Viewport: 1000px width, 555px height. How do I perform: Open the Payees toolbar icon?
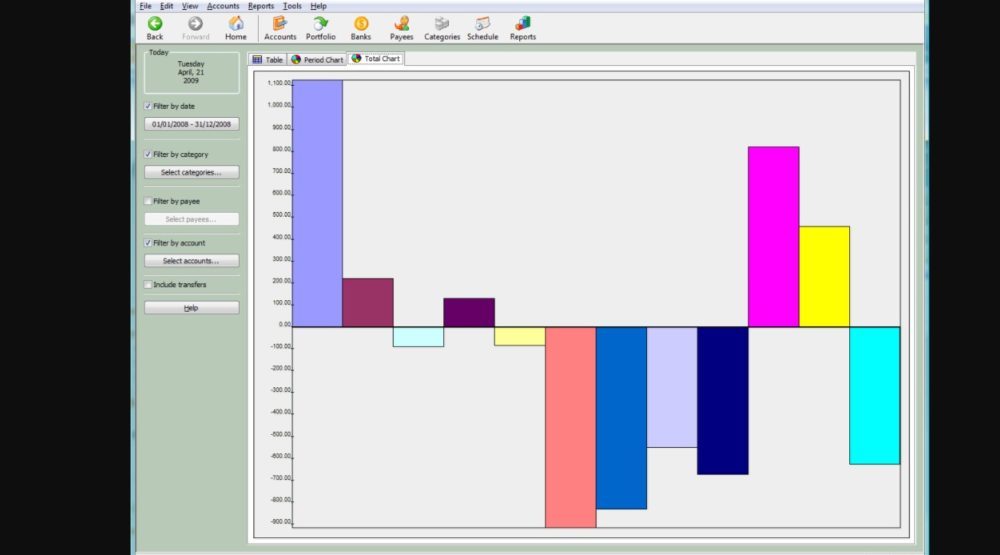click(401, 23)
